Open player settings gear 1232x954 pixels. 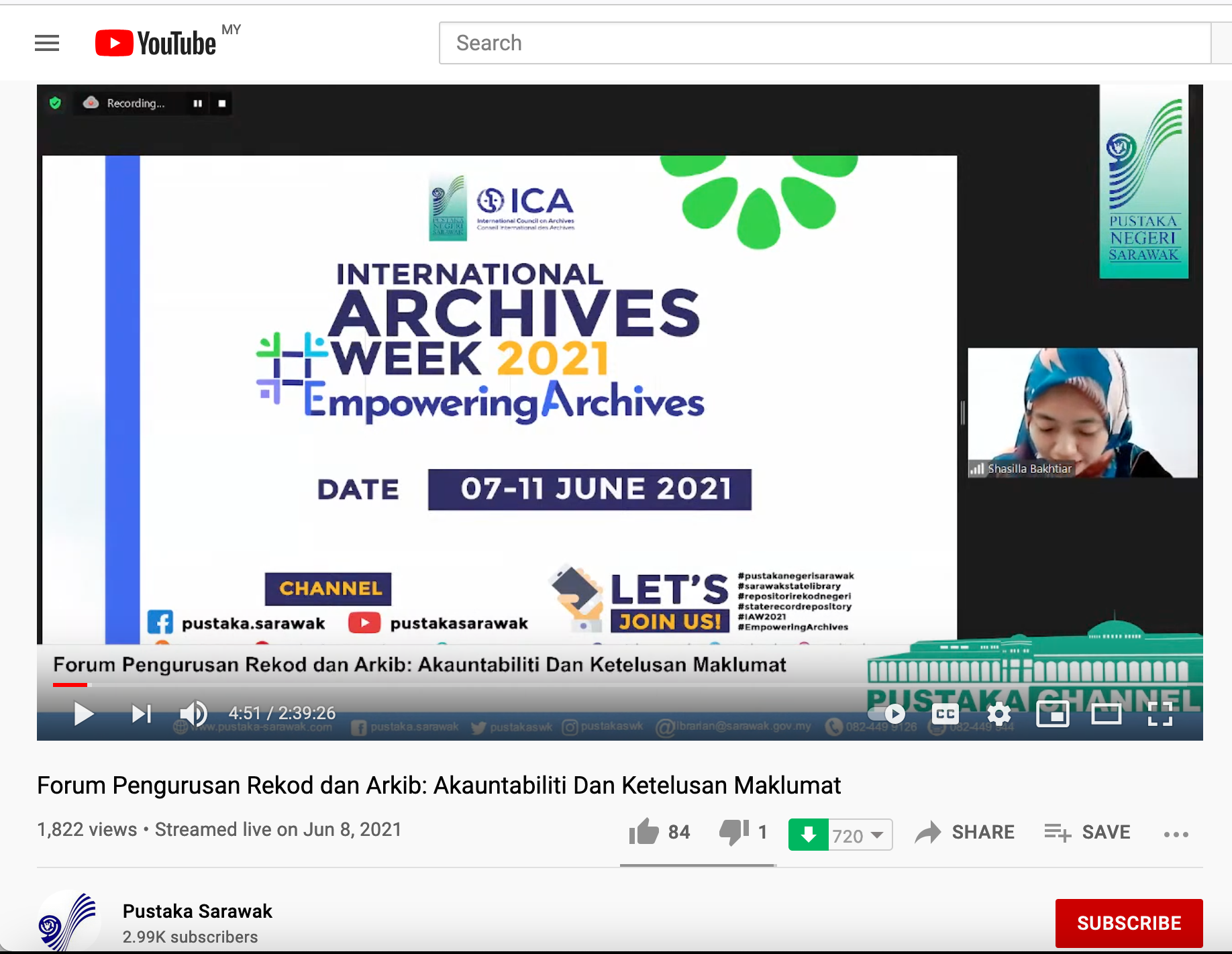click(x=999, y=714)
